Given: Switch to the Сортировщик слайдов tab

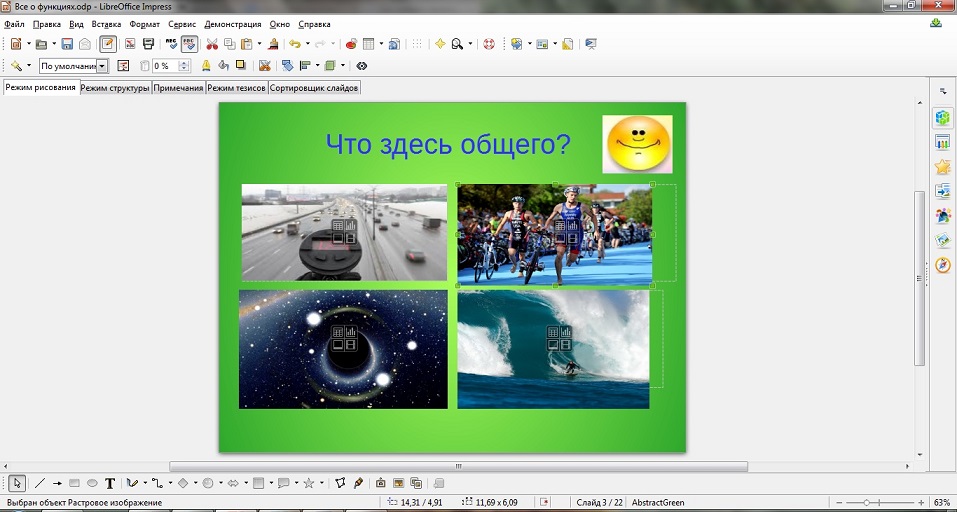Looking at the screenshot, I should coord(314,88).
